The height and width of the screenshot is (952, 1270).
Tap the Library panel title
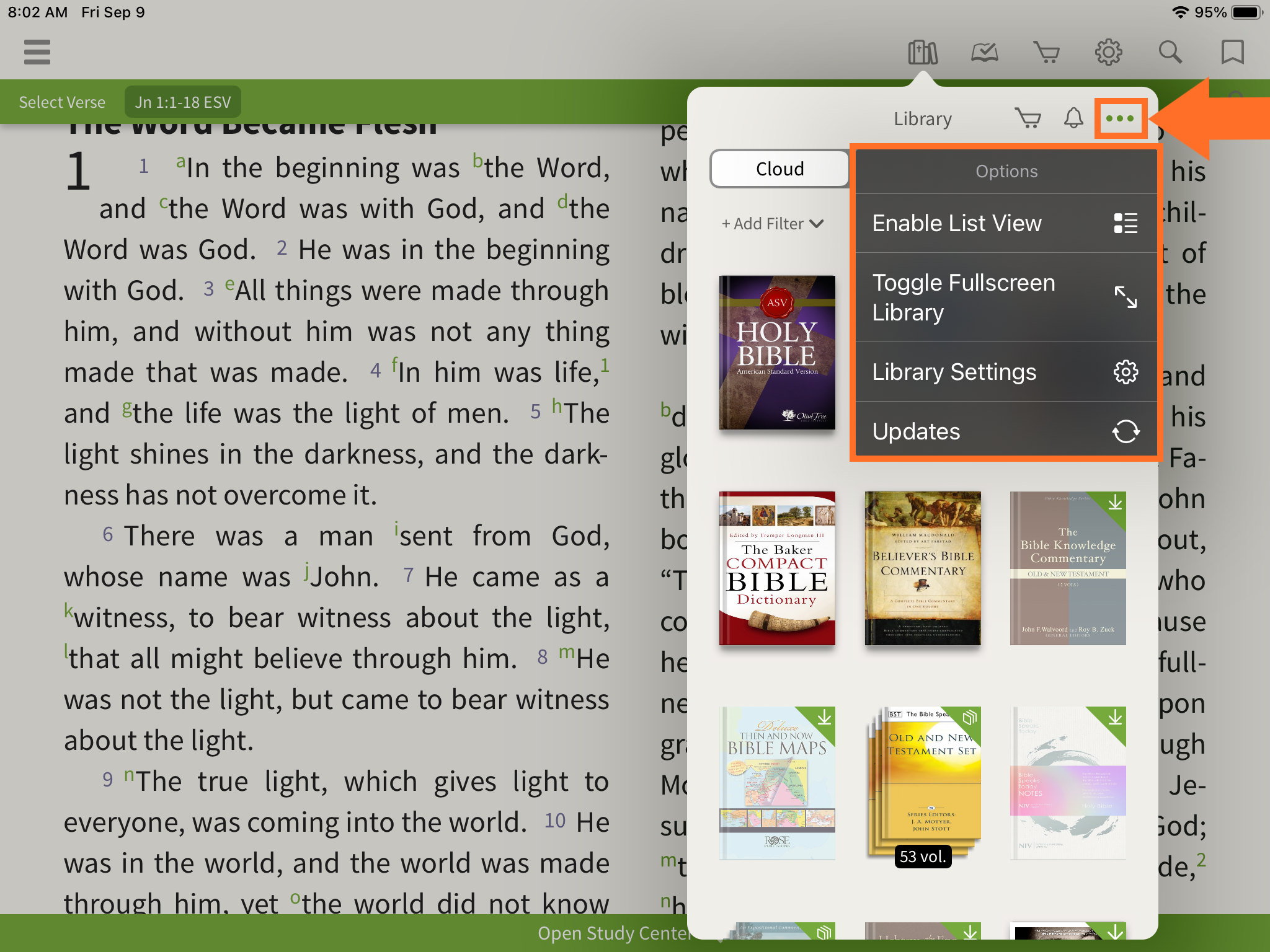922,118
